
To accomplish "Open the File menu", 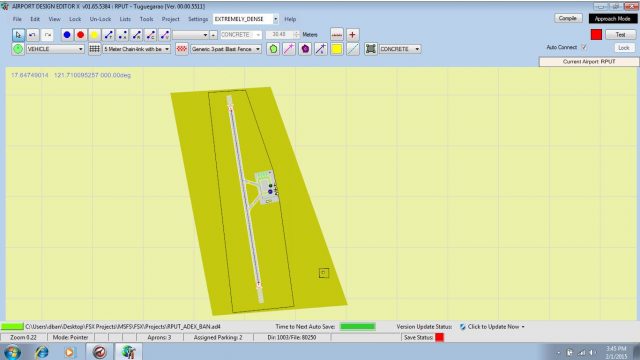I will [x=17, y=19].
